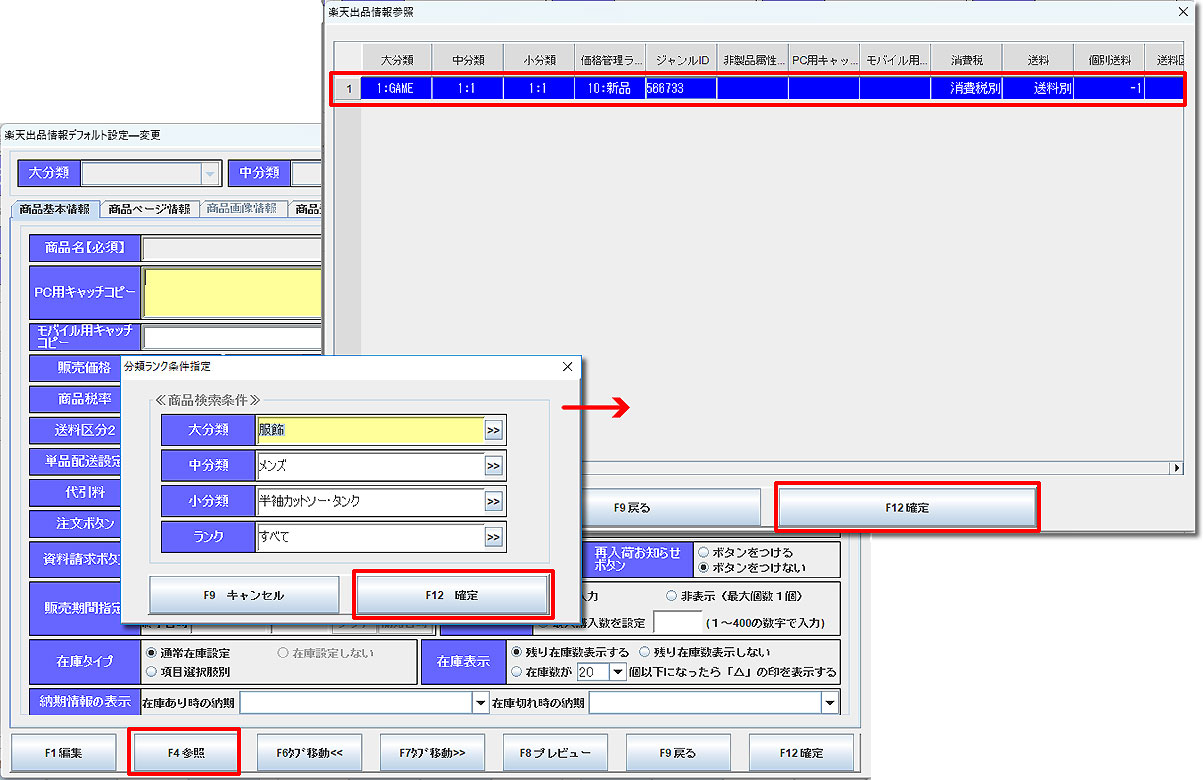This screenshot has width=1203, height=780.
Task: Select ボタンをつける for 再入荷お知らせ
Action: pyautogui.click(x=704, y=552)
